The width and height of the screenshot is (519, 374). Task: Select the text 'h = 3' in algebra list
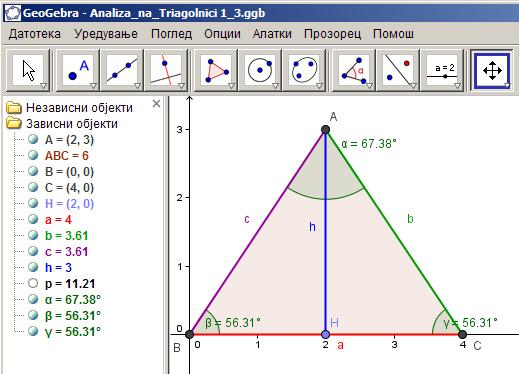pyautogui.click(x=58, y=268)
